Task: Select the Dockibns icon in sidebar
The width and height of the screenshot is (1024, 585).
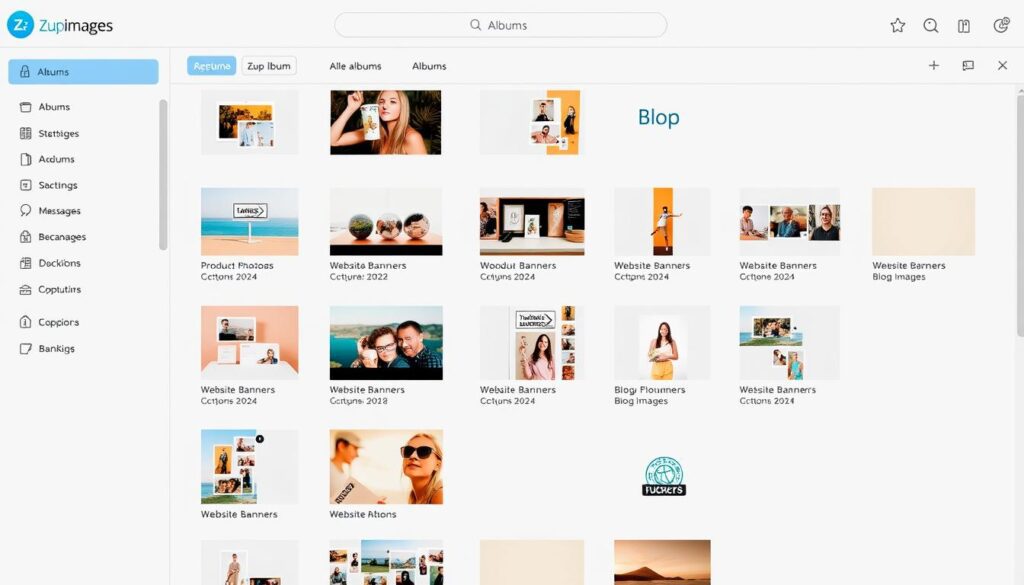Action: pos(25,263)
